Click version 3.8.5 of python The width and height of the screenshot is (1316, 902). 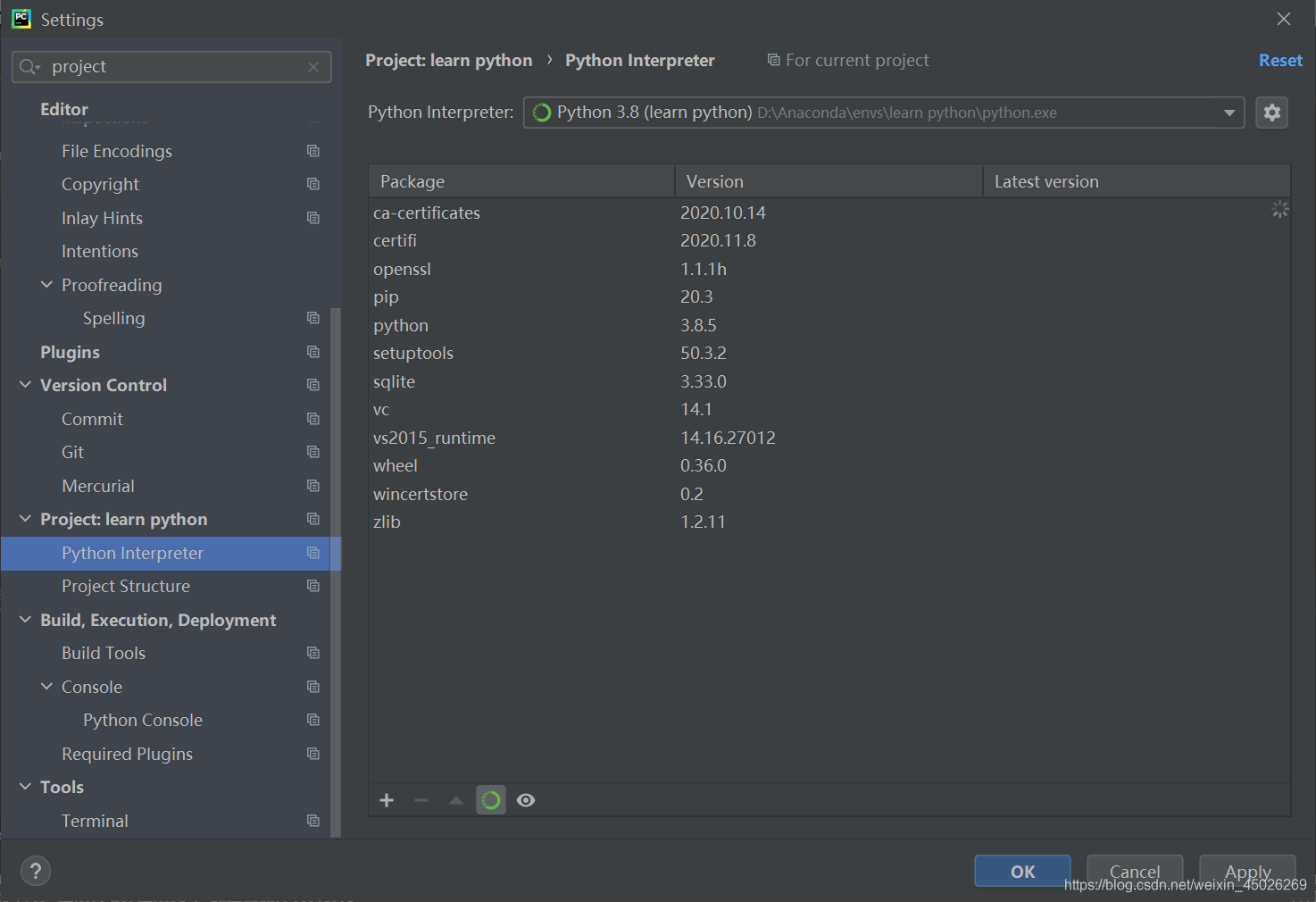[x=698, y=325]
